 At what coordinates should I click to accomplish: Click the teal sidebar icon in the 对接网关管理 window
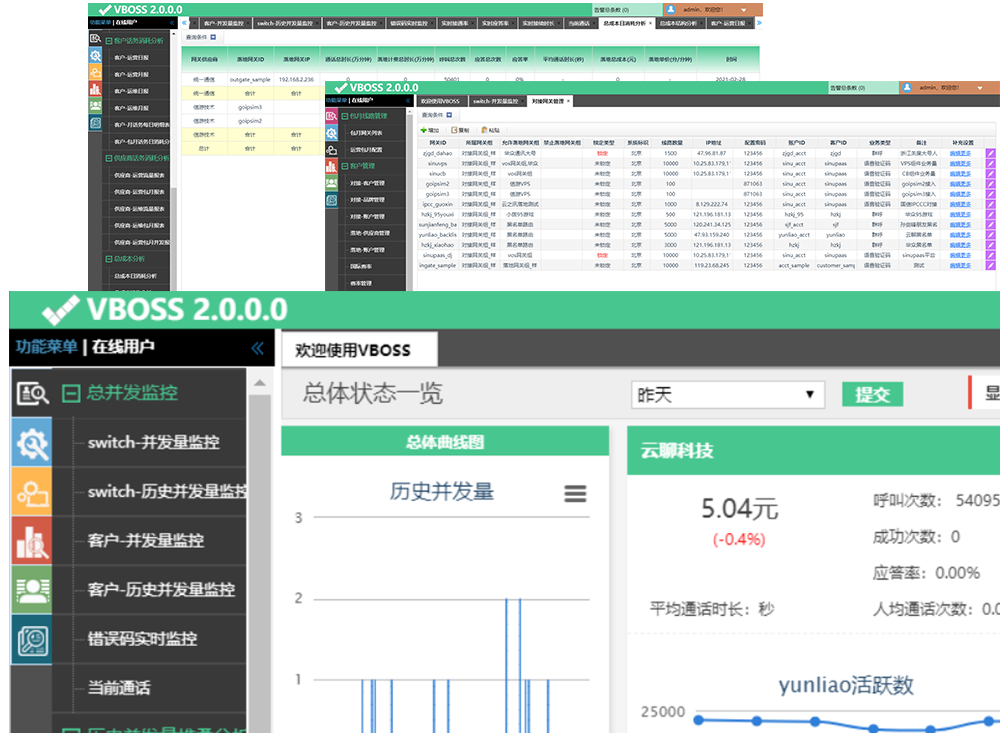(332, 200)
